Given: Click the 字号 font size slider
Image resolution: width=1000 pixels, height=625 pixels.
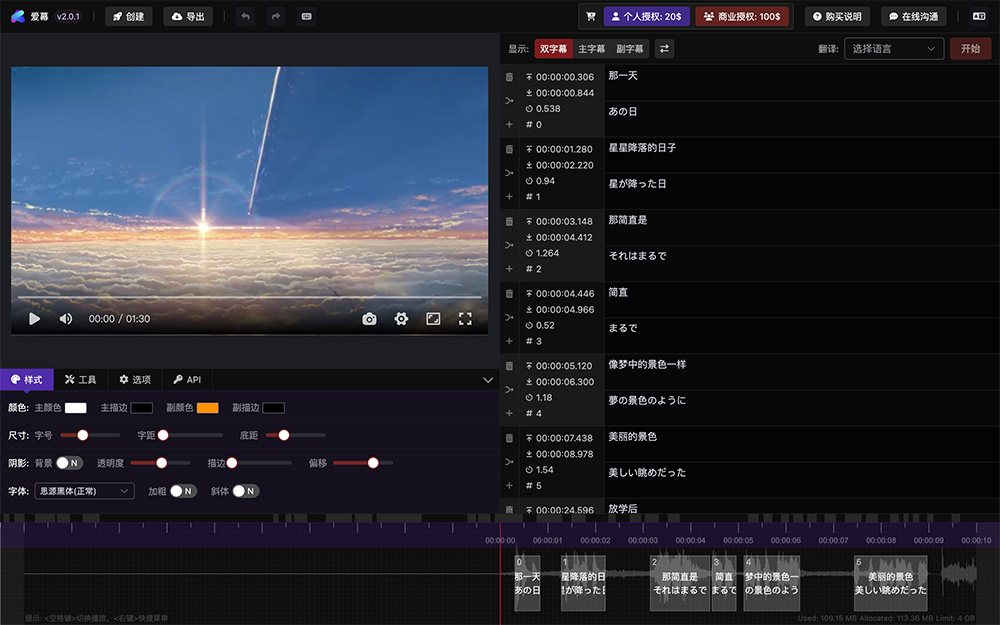Looking at the screenshot, I should click(90, 435).
